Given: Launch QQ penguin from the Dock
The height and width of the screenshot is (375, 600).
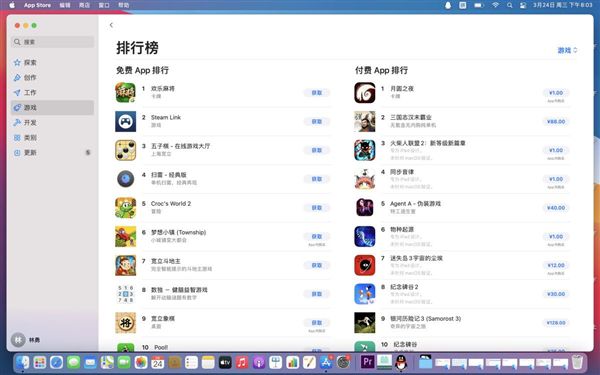Looking at the screenshot, I should (401, 362).
